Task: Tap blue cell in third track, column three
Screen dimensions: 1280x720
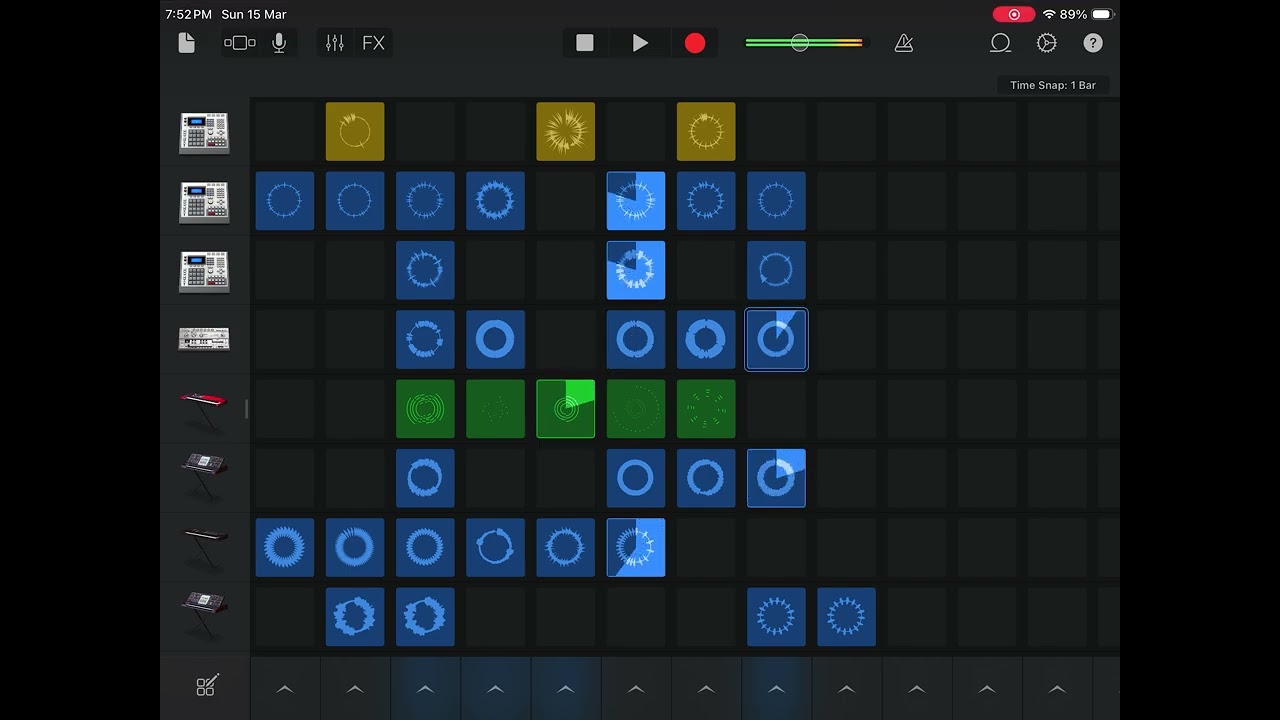Action: [425, 270]
